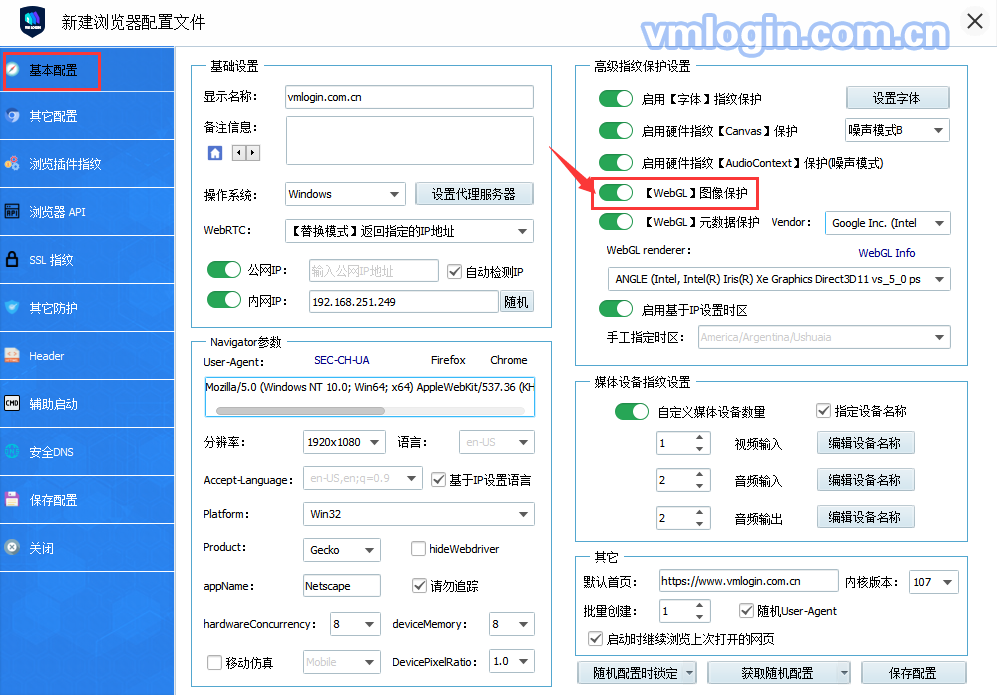997x695 pixels.
Task: Uncheck the 请勿追踪 checkbox
Action: click(419, 585)
